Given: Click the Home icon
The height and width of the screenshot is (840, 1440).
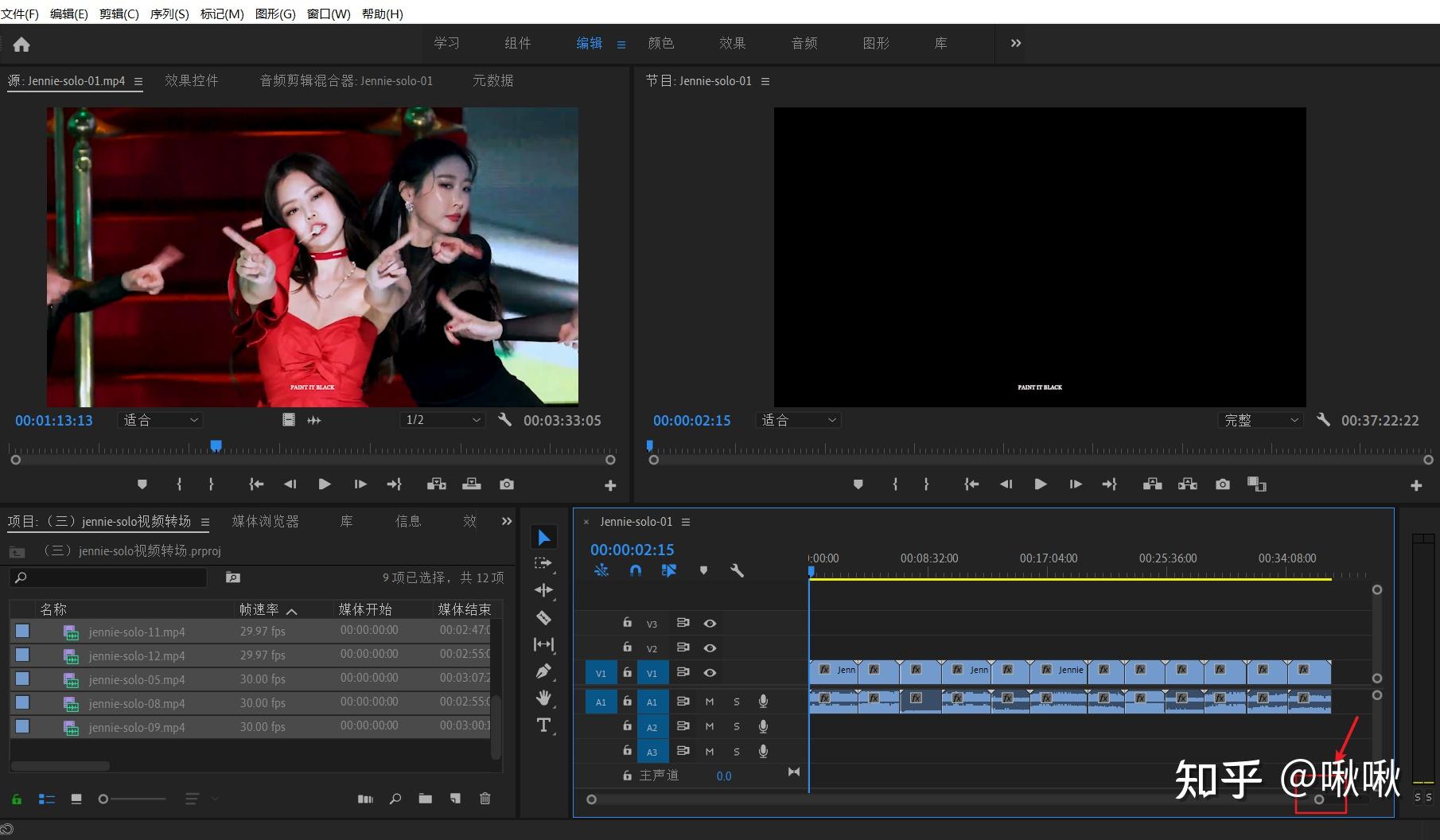Looking at the screenshot, I should (21, 45).
